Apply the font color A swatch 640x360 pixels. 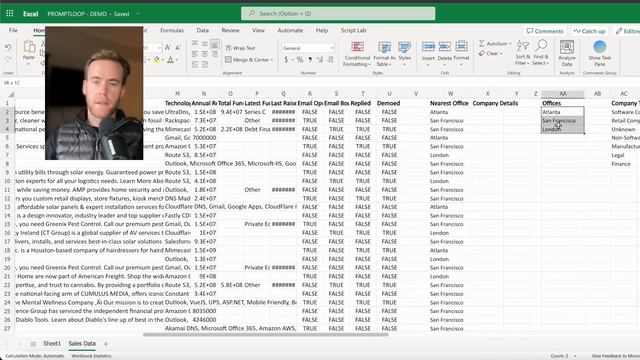171,60
